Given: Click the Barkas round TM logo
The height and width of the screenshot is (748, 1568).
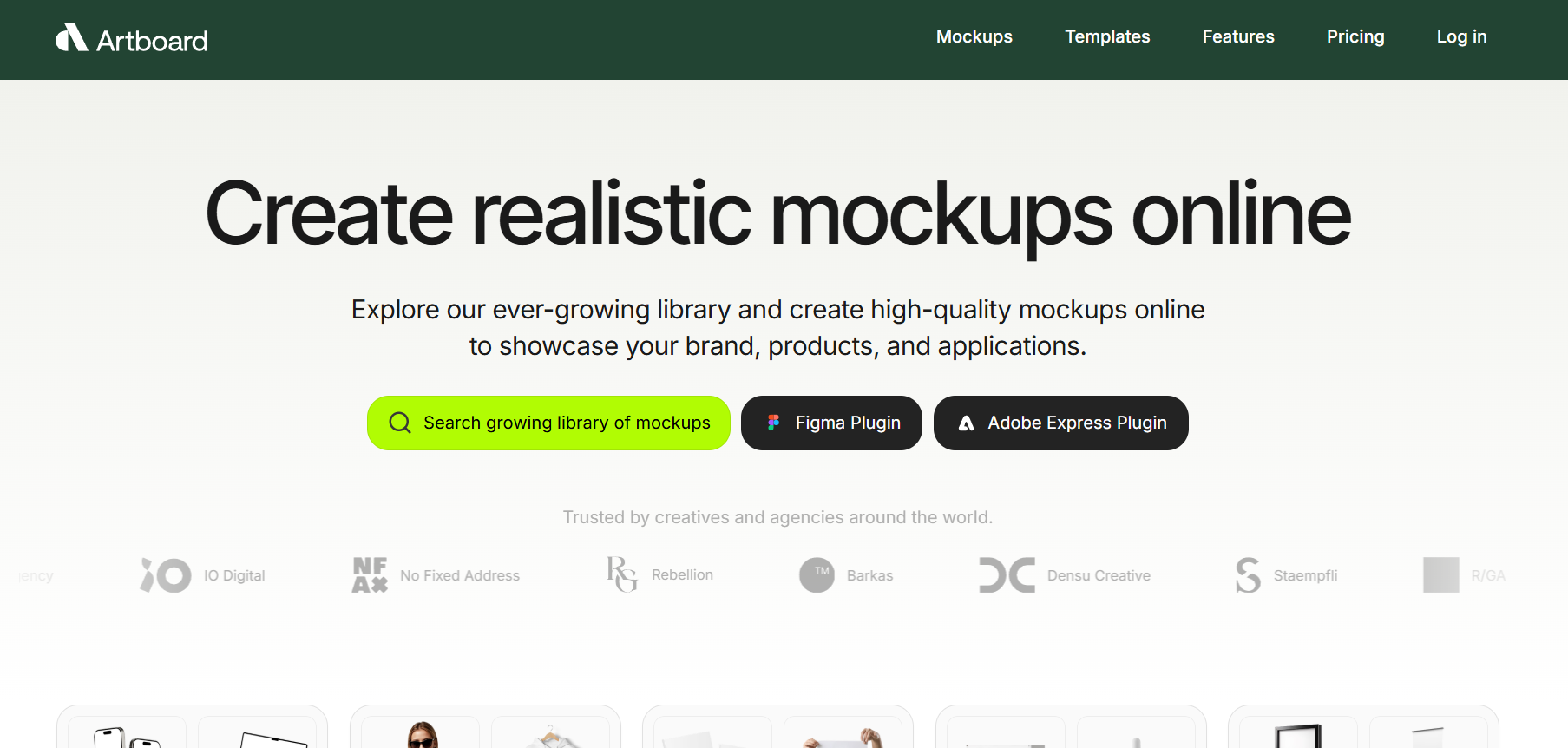Looking at the screenshot, I should tap(817, 575).
